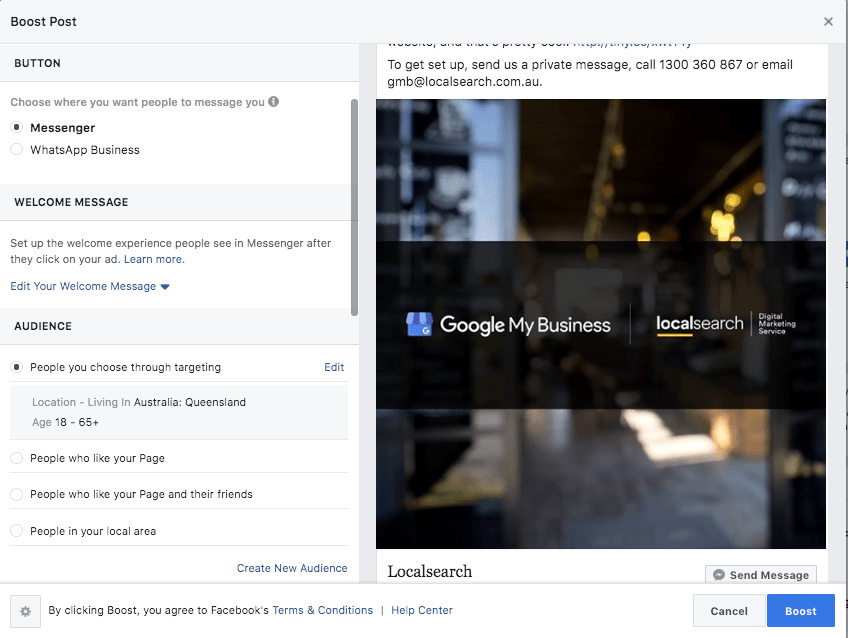Open Facebook's Terms & Conditions
The image size is (848, 638).
coord(322,610)
